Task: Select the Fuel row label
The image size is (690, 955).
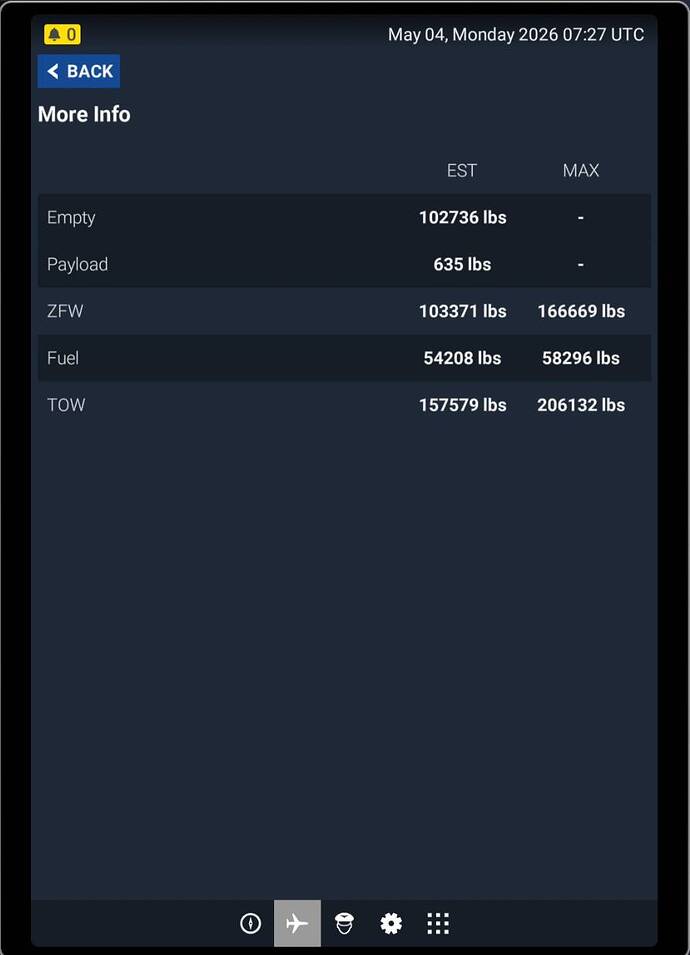Action: pyautogui.click(x=63, y=358)
